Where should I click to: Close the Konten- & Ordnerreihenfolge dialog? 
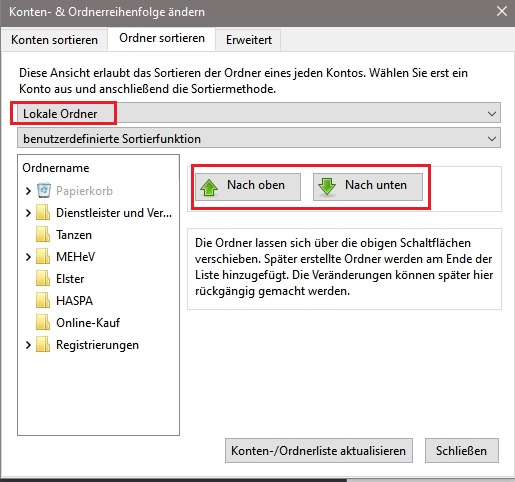502,12
